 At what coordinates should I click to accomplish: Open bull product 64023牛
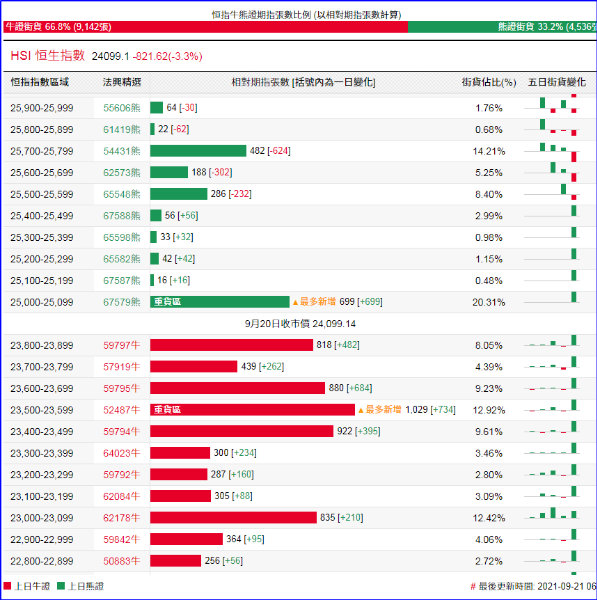click(122, 453)
